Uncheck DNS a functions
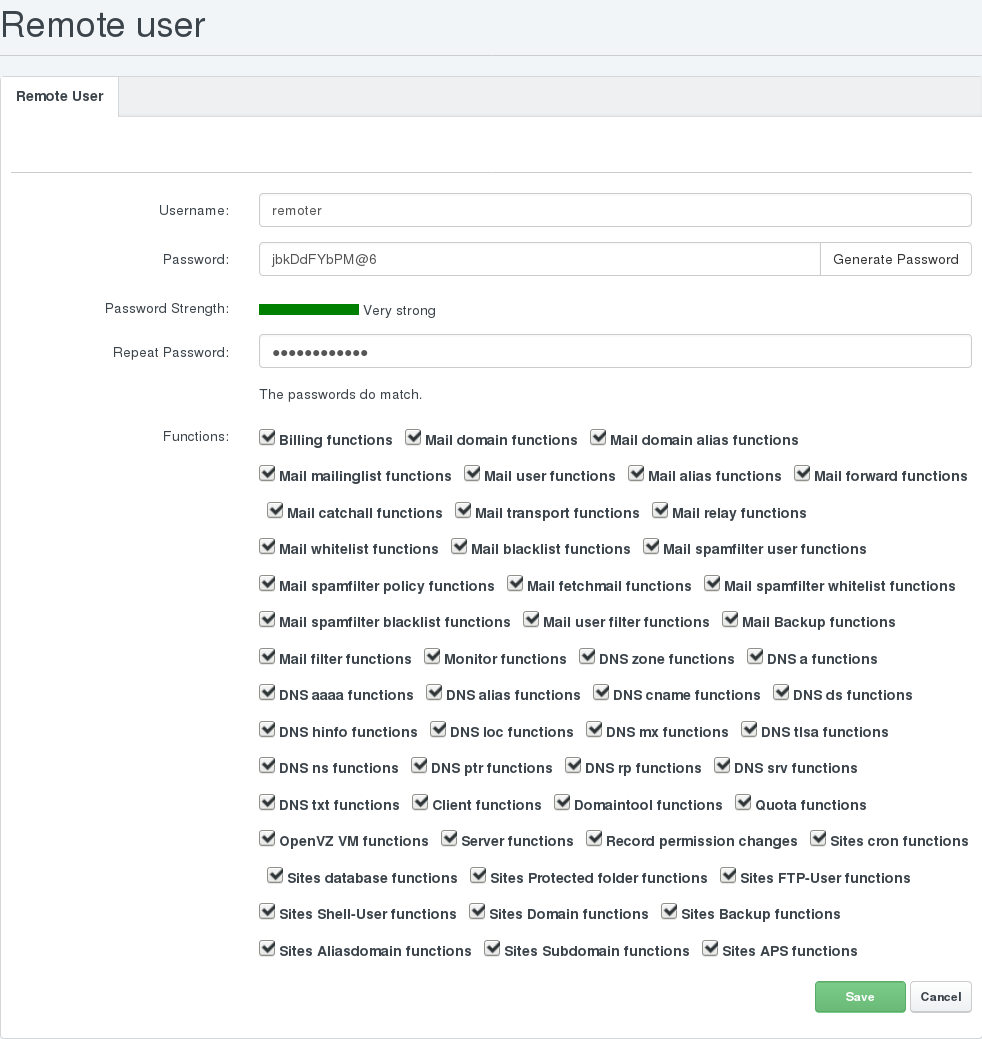This screenshot has height=1039, width=982. point(755,656)
